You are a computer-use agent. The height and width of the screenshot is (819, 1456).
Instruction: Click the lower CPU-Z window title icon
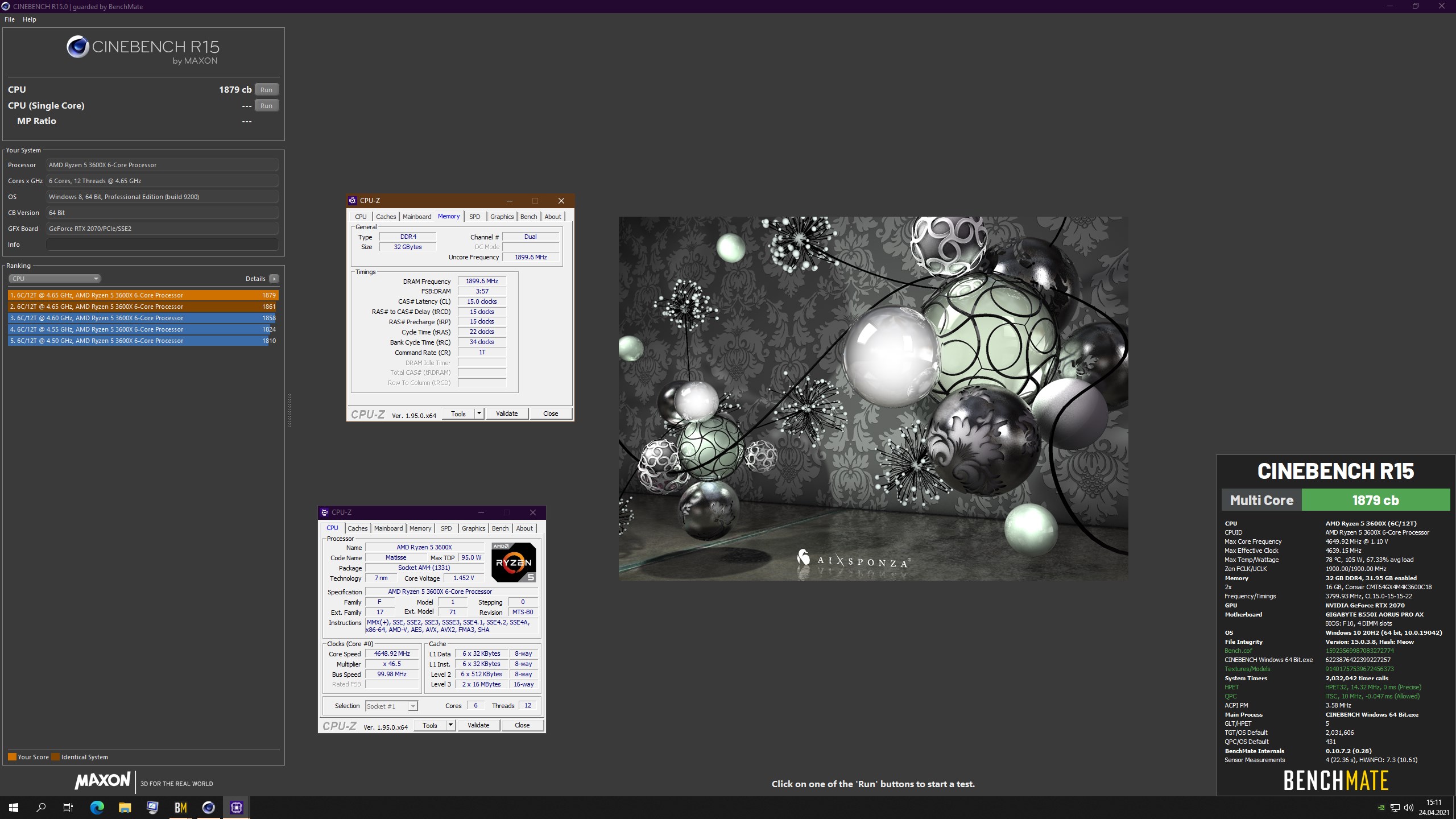(324, 512)
